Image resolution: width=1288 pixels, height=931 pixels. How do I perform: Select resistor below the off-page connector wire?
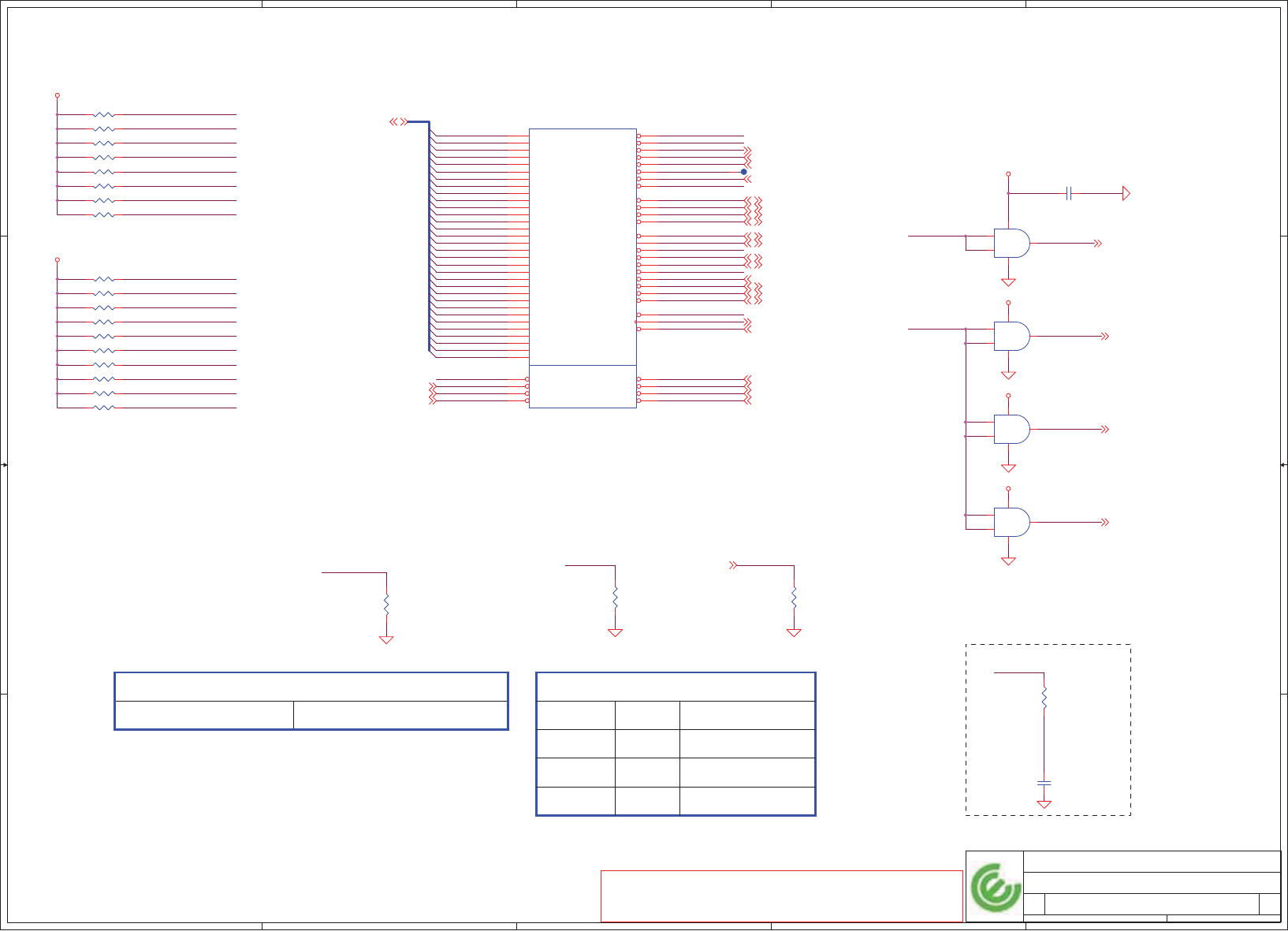794,598
